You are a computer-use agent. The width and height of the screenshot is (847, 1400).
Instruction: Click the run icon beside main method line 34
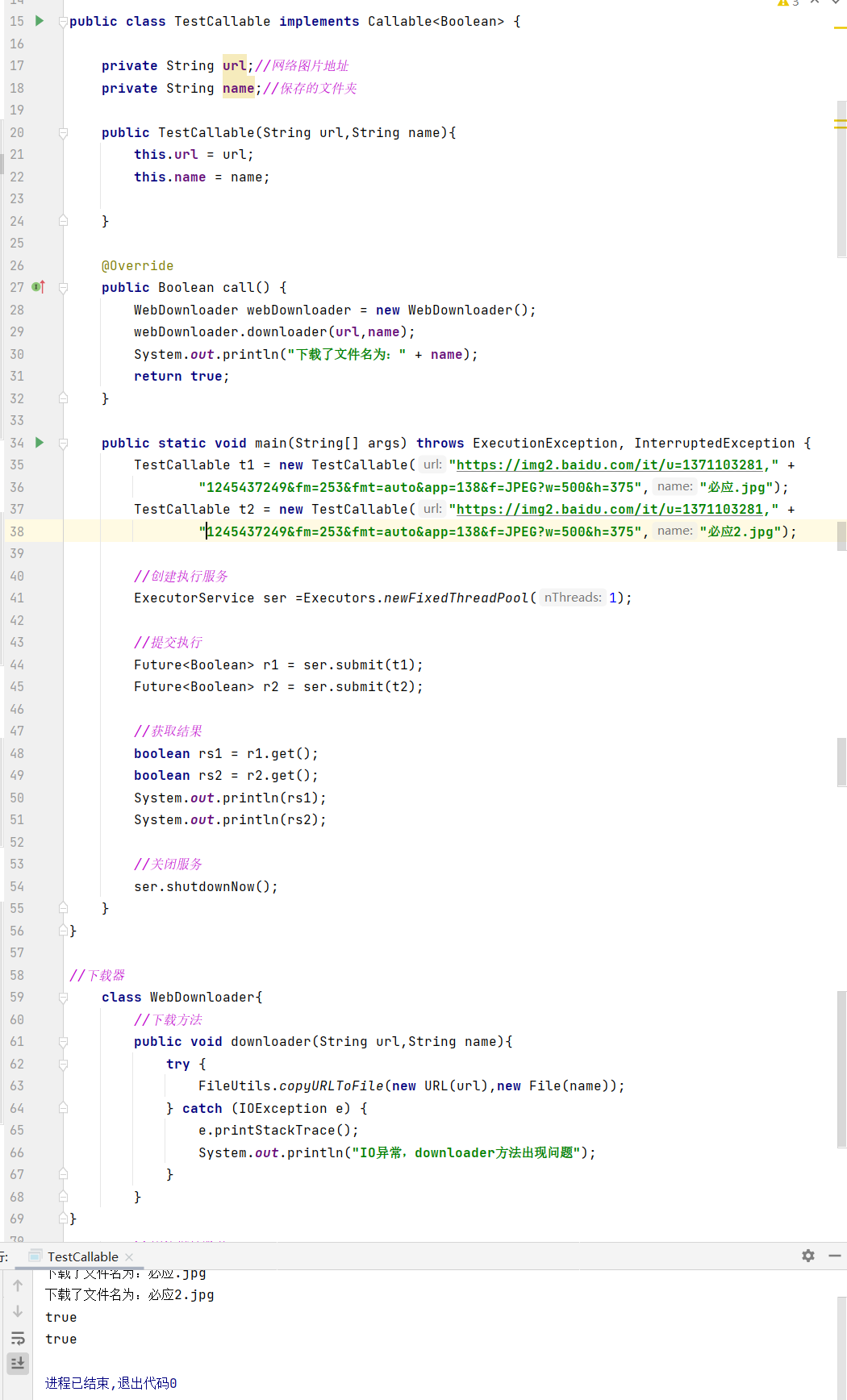[40, 443]
